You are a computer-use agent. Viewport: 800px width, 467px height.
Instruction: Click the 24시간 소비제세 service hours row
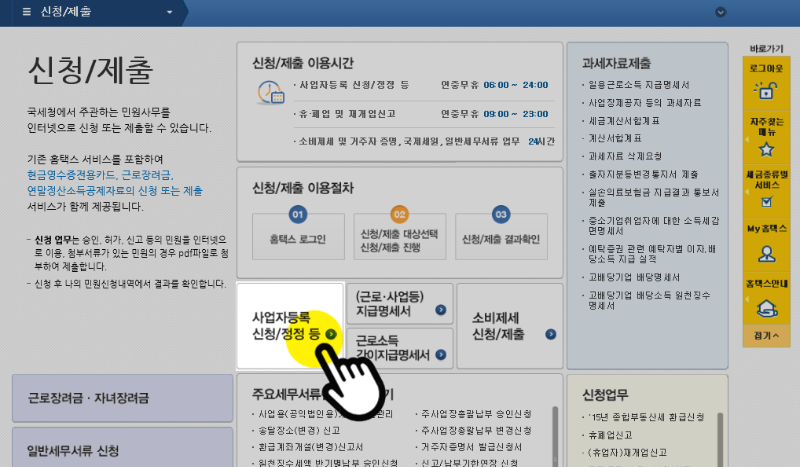423,141
